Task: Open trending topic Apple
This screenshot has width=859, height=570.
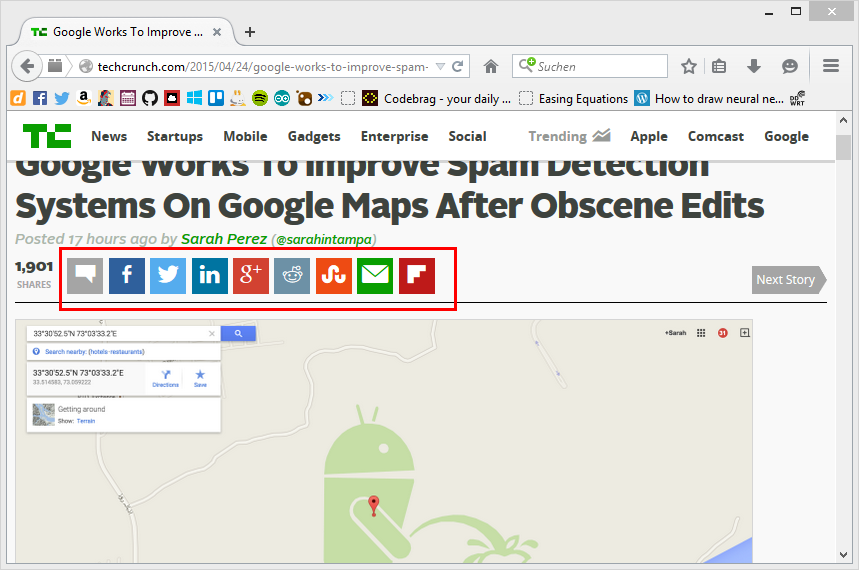Action: coord(649,136)
